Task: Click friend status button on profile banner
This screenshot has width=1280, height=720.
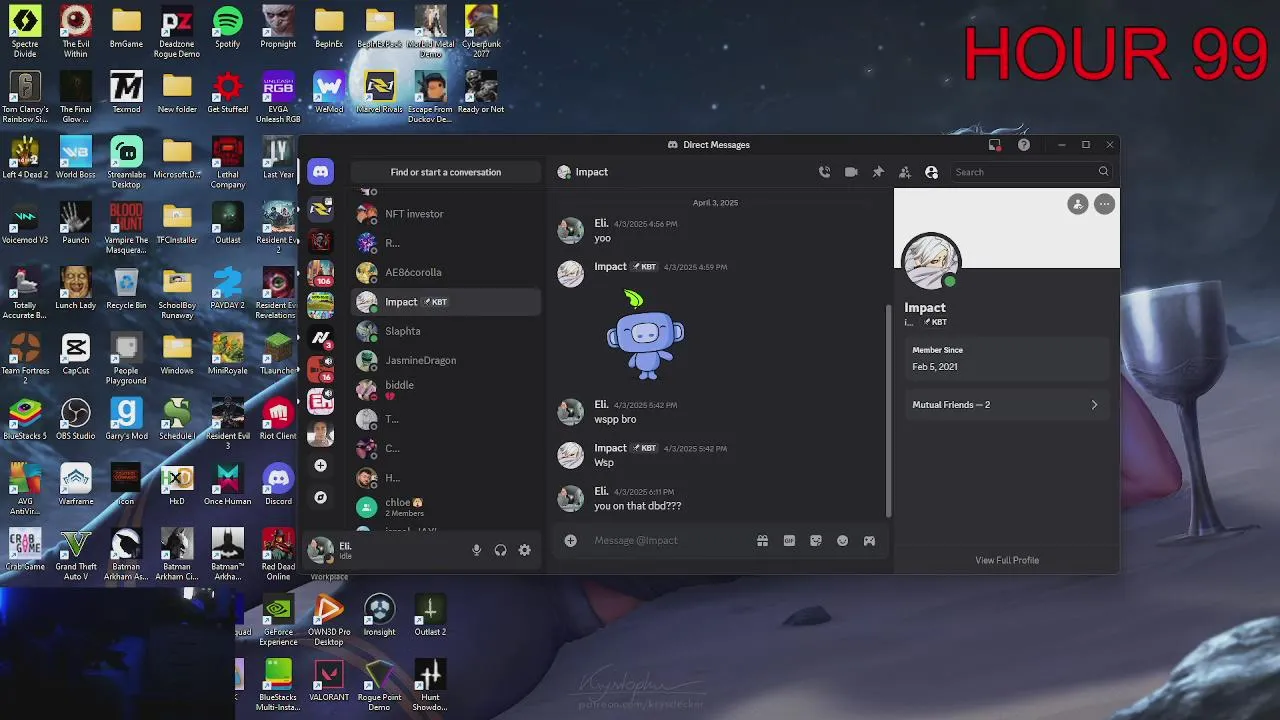Action: [1077, 204]
